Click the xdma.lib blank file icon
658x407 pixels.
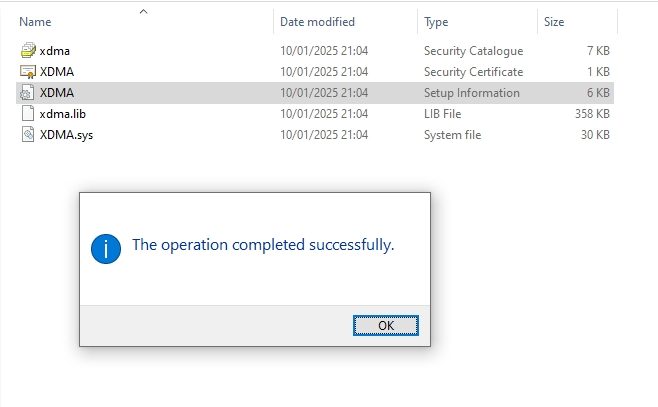pos(28,114)
